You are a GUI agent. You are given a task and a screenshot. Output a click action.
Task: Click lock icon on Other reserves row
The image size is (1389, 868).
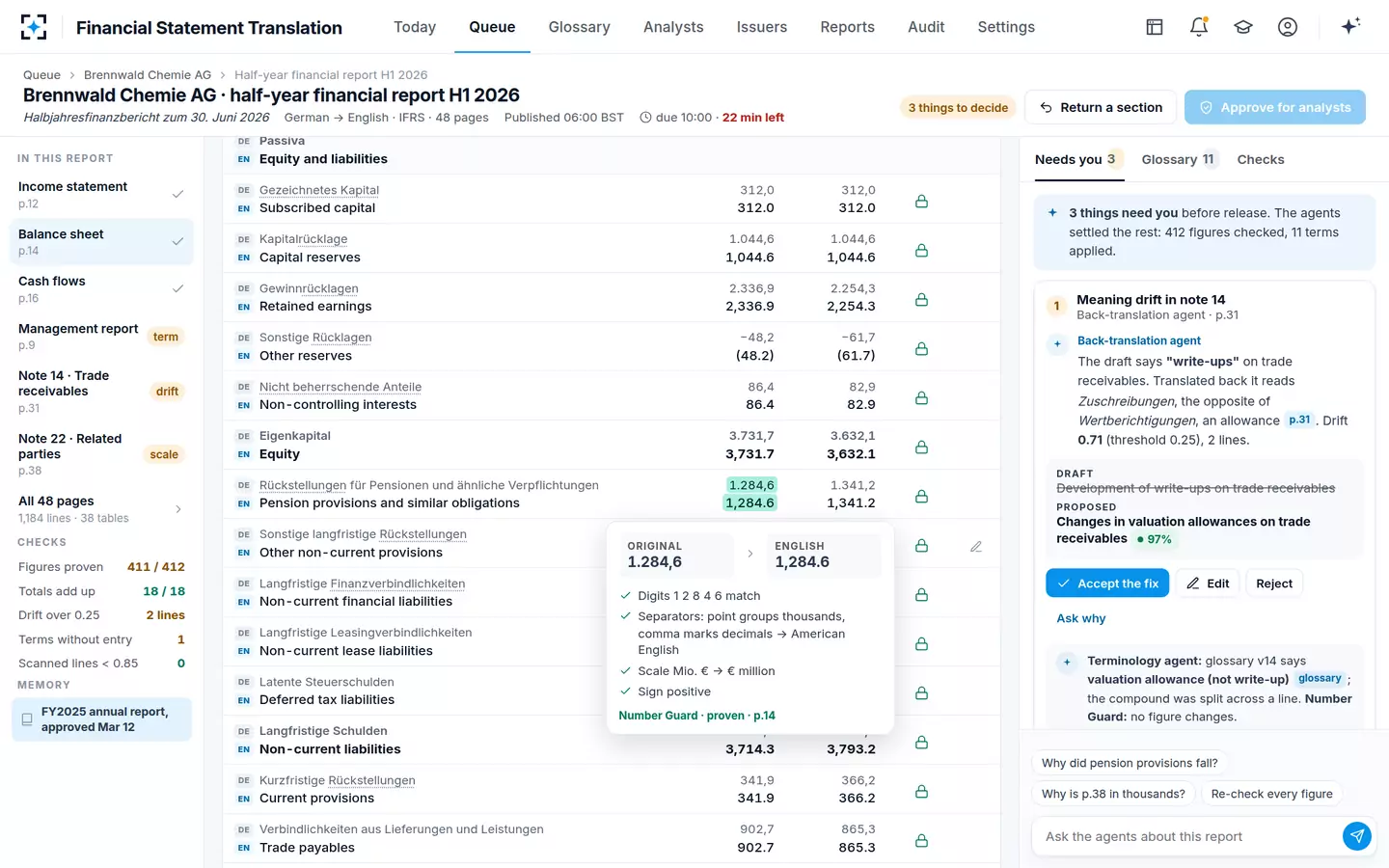(921, 348)
